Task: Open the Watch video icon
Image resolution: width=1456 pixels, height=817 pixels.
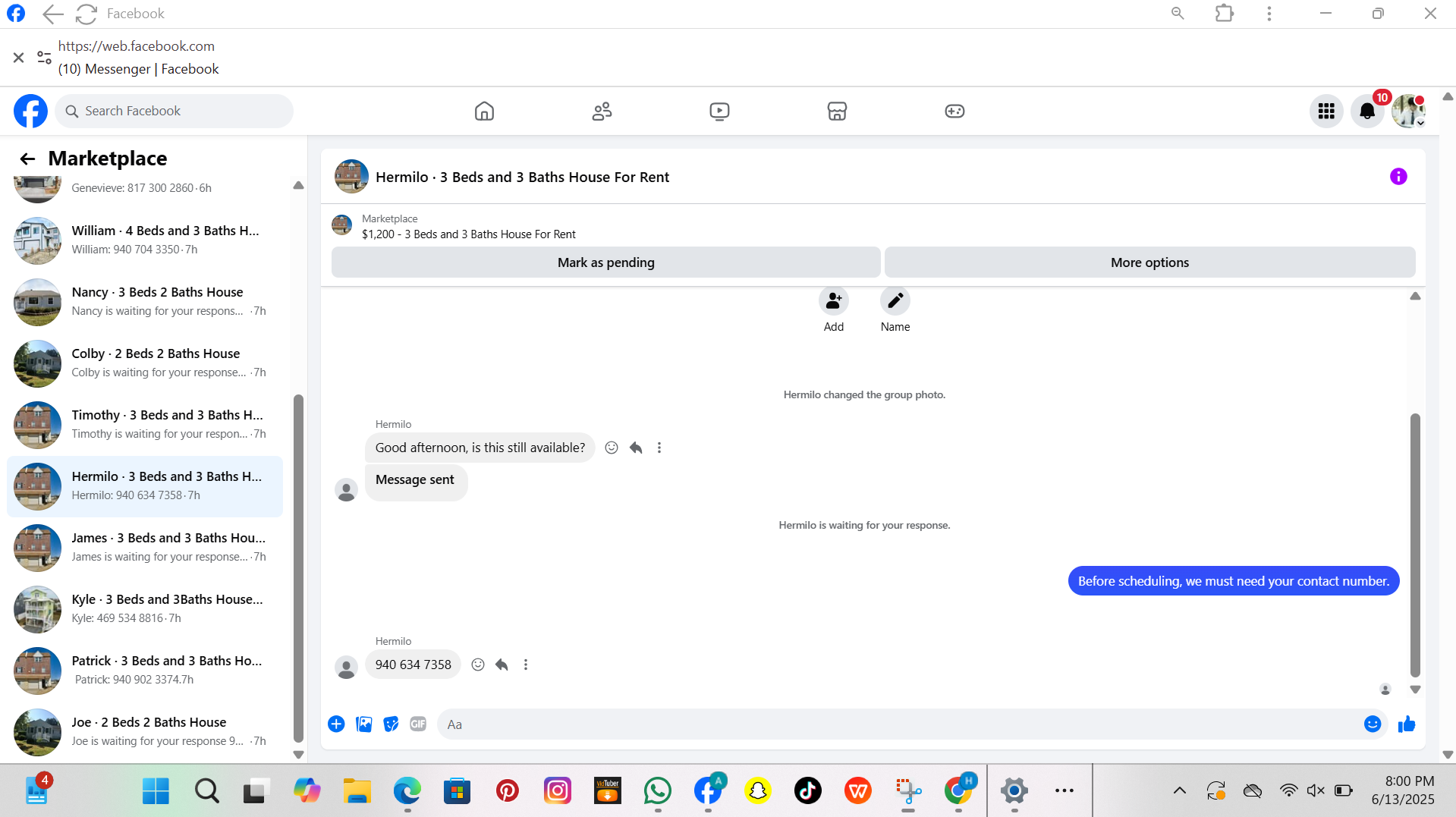Action: coord(719,112)
